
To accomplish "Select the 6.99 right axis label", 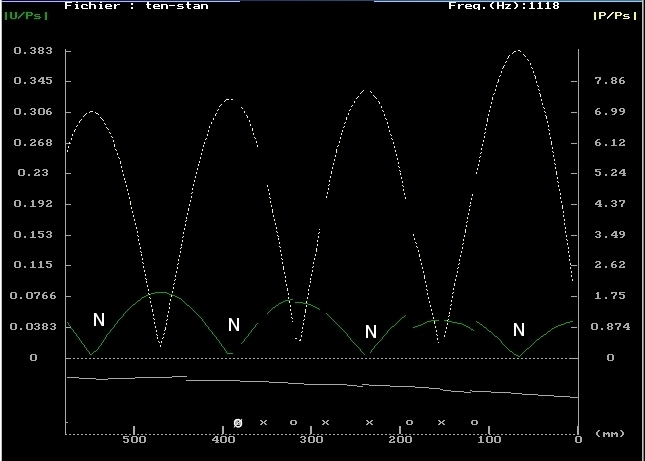I will pos(610,112).
